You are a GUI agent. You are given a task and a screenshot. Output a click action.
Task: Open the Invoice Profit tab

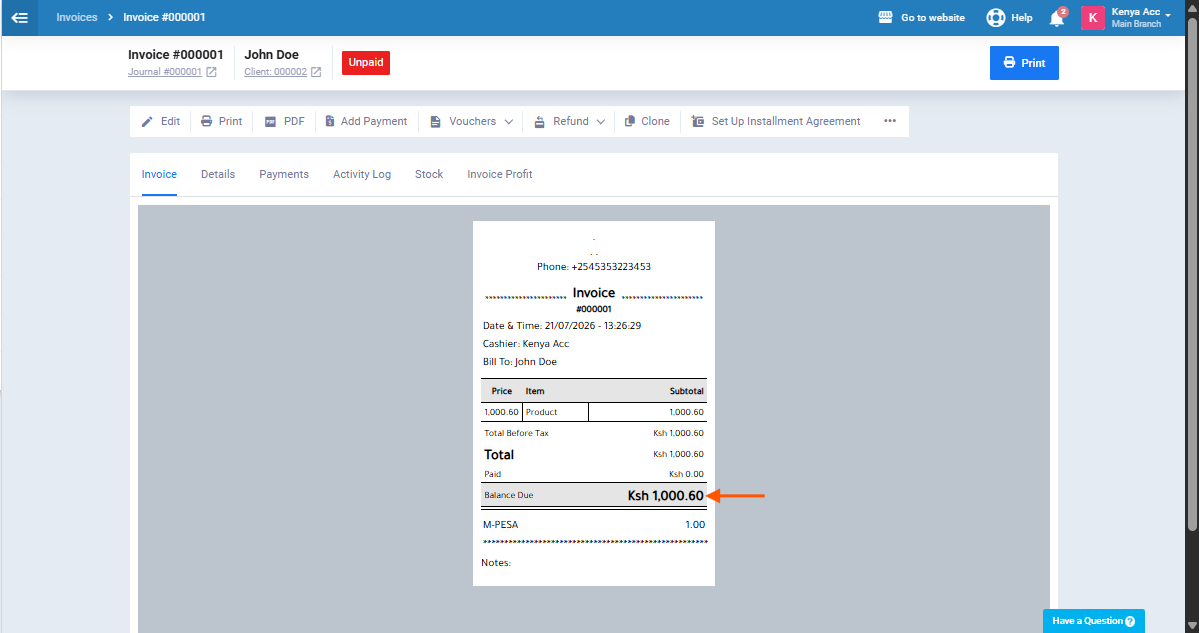(x=499, y=174)
